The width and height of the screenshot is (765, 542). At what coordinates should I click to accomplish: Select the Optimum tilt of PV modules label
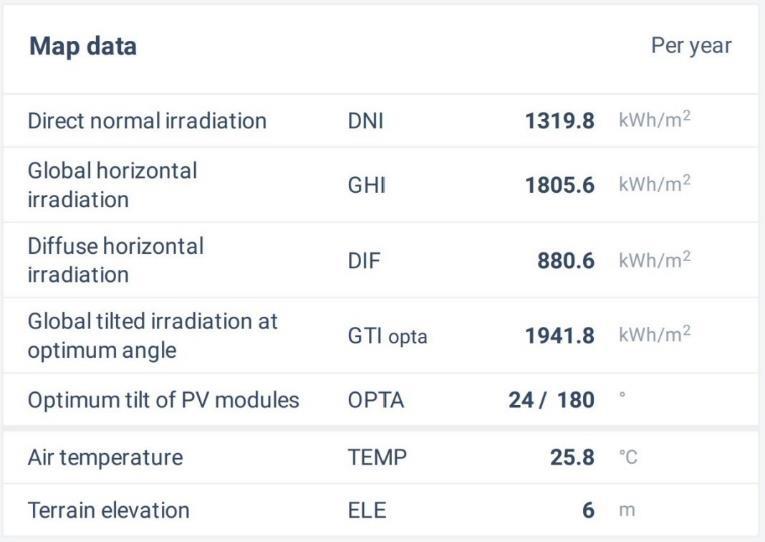163,400
